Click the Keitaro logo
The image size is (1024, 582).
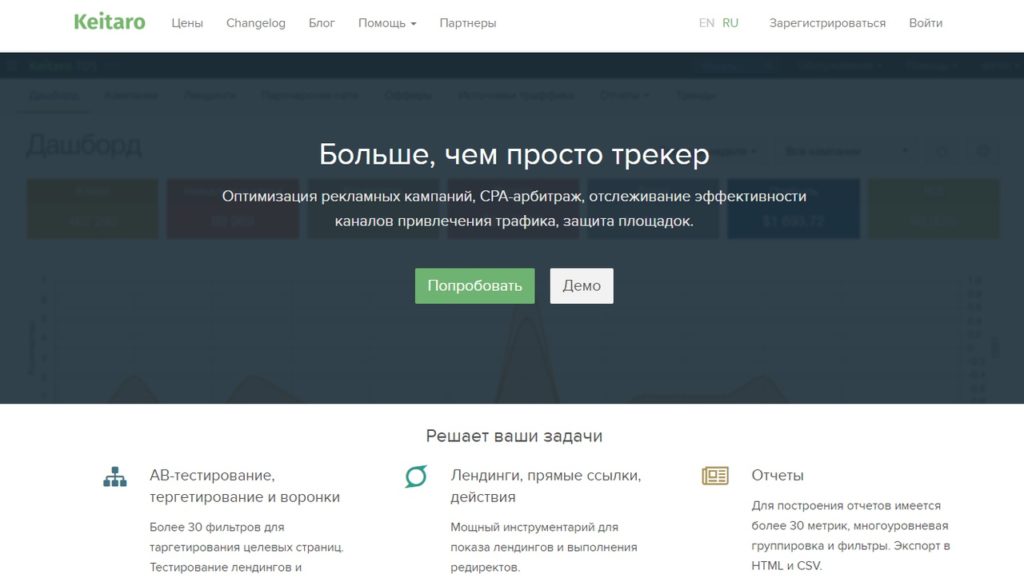click(109, 22)
